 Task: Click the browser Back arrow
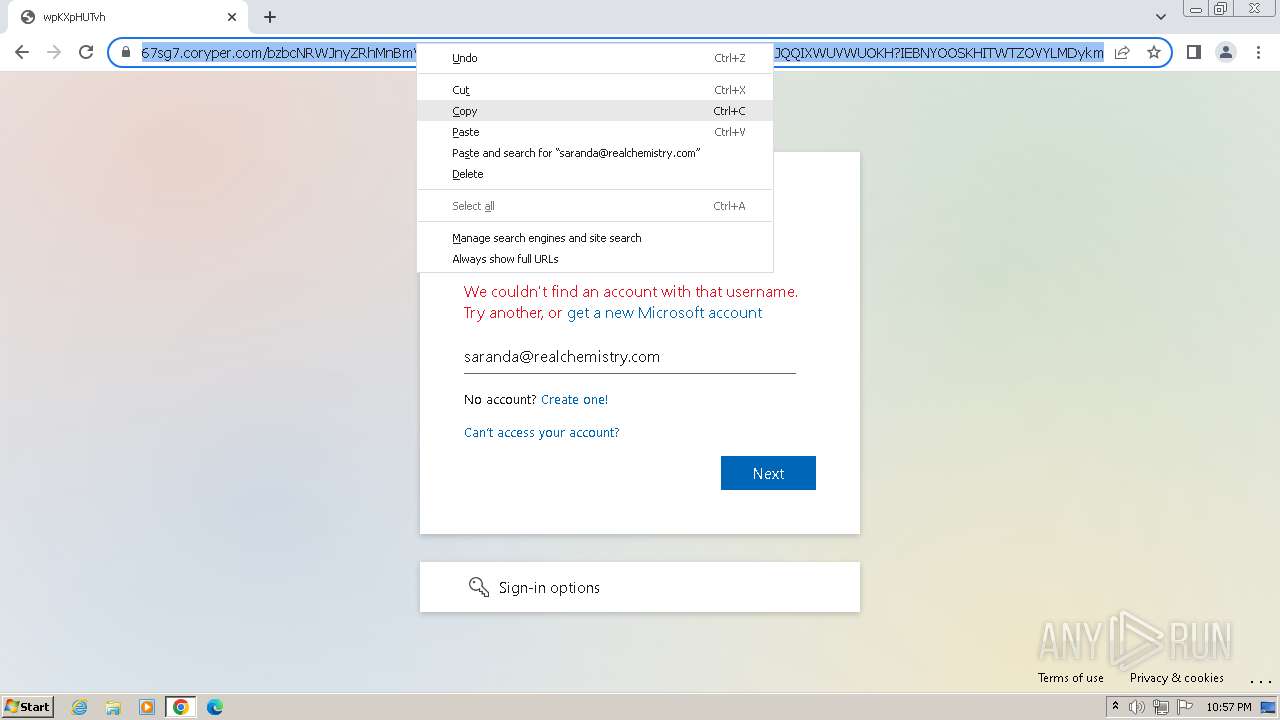22,52
